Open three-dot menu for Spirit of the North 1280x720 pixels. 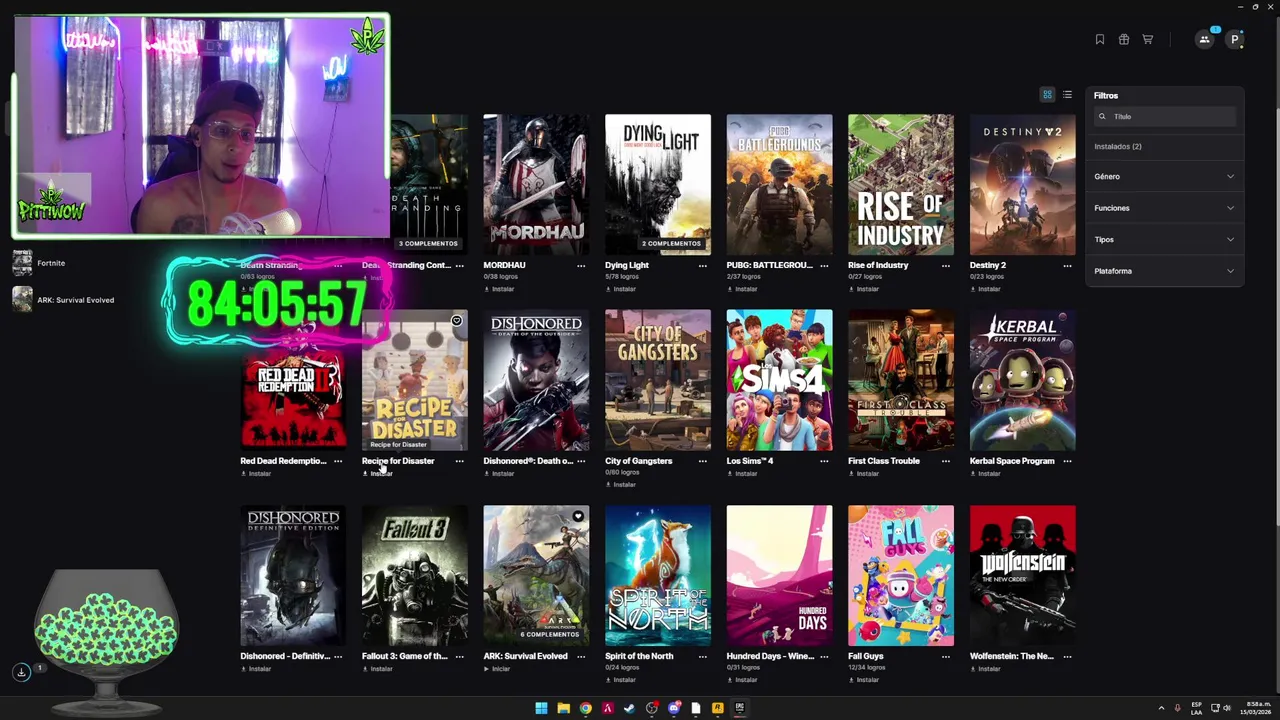tap(703, 657)
